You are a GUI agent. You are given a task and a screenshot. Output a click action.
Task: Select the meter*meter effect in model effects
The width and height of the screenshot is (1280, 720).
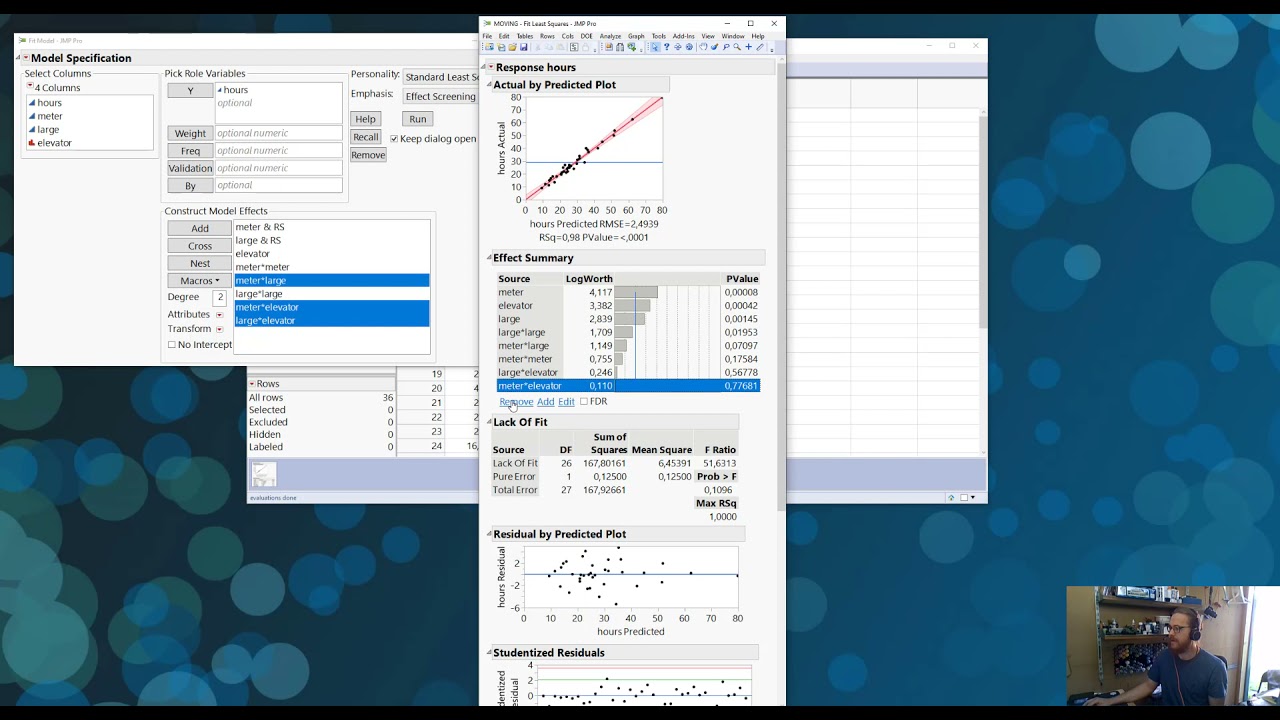pyautogui.click(x=262, y=267)
